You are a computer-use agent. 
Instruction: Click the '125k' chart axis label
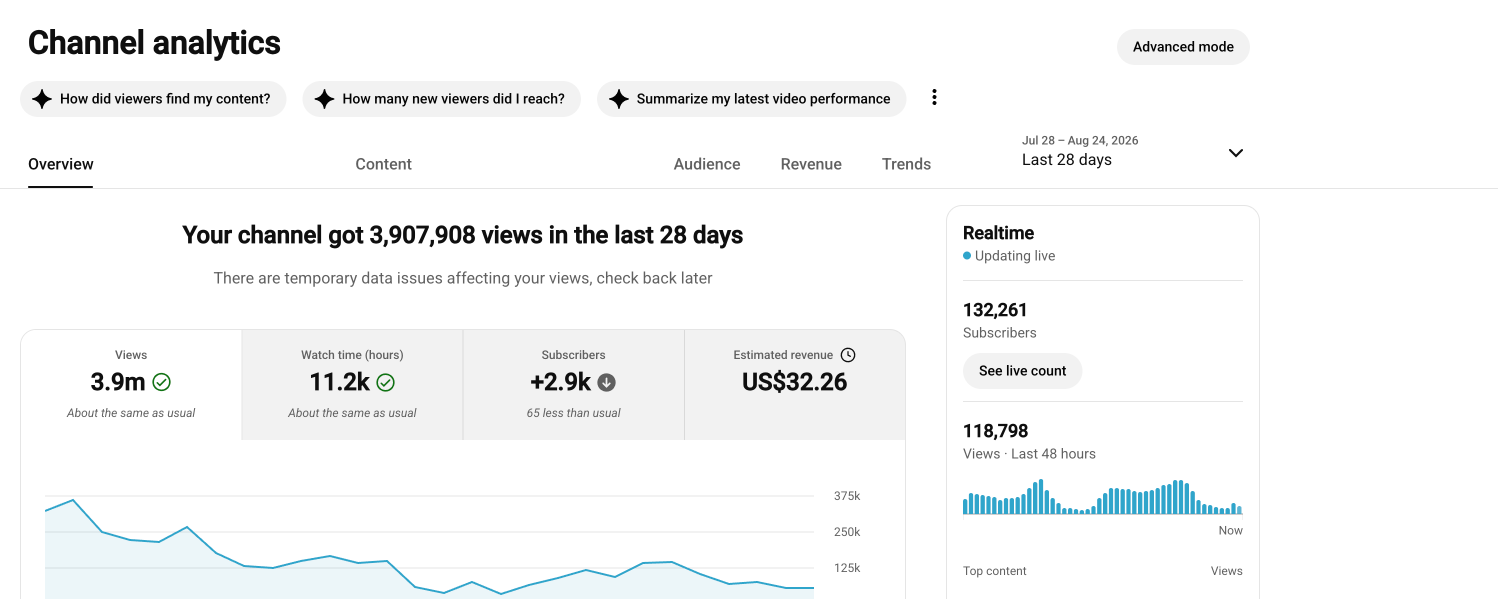(x=847, y=568)
